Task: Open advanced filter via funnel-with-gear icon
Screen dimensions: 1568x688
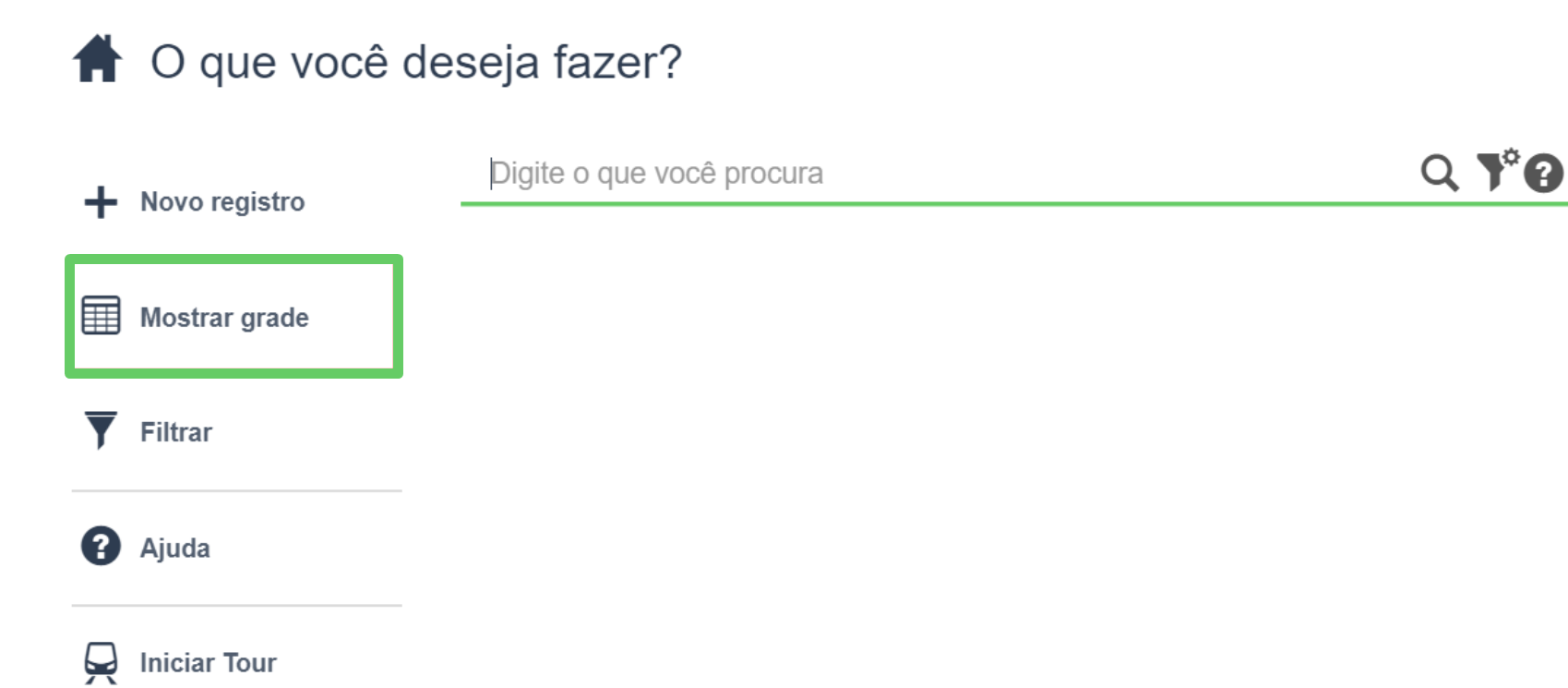Action: [1495, 170]
